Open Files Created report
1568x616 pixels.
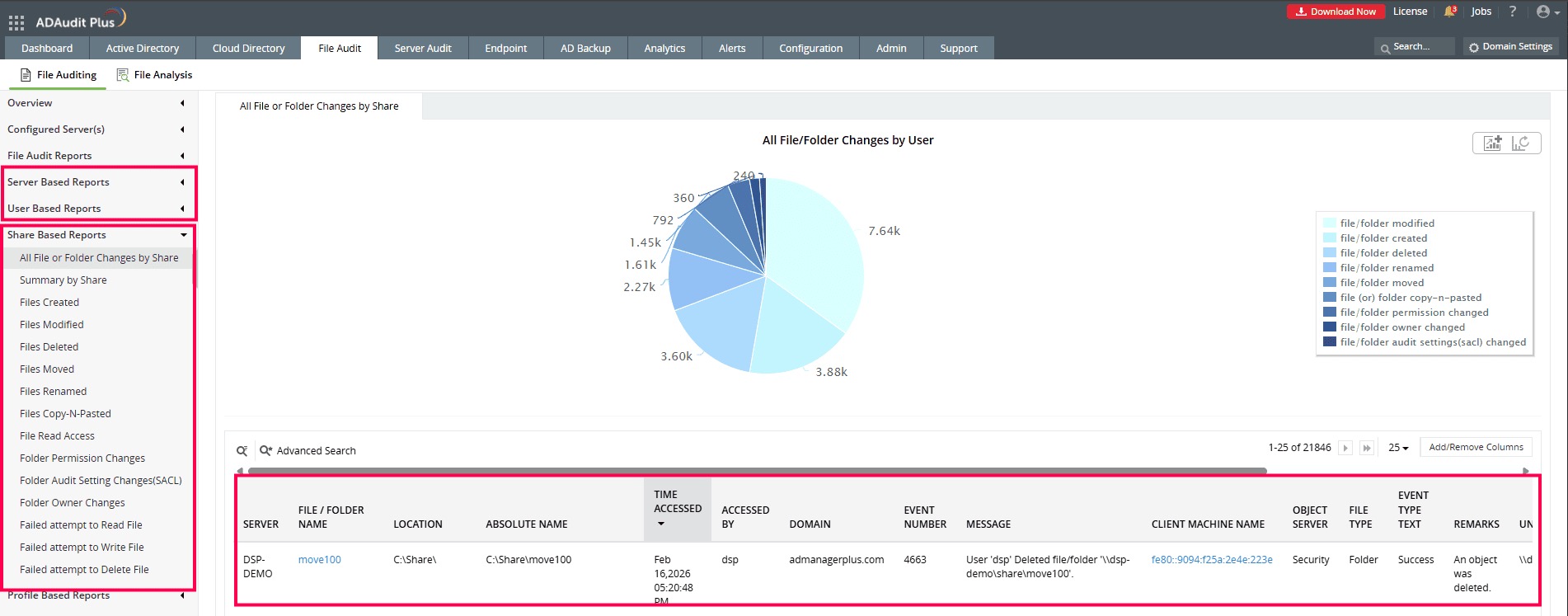[49, 303]
